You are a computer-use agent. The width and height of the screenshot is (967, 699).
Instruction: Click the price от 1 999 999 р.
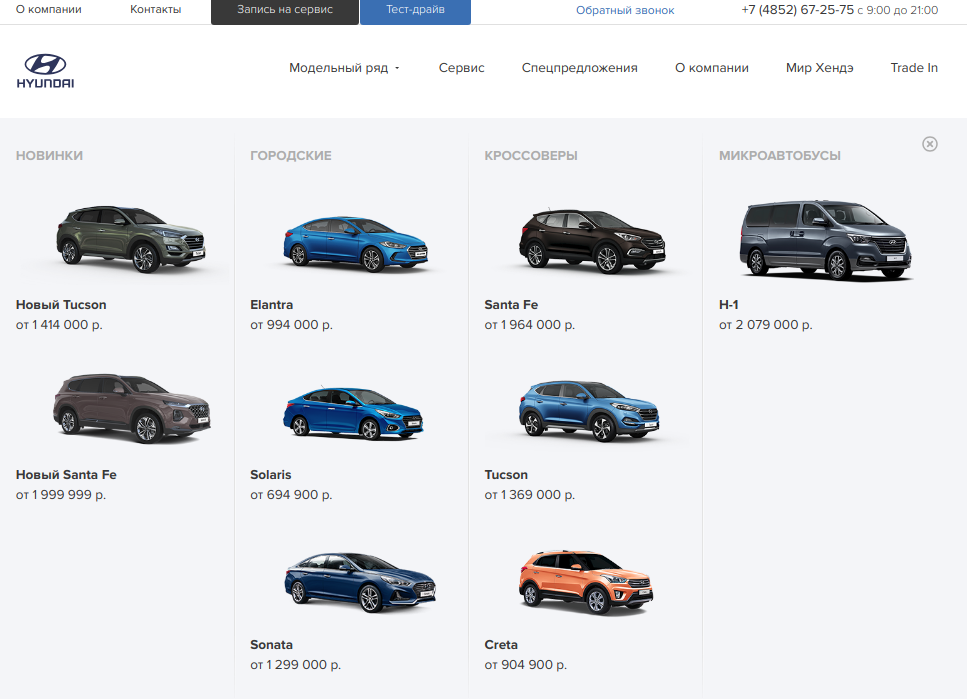(x=61, y=495)
